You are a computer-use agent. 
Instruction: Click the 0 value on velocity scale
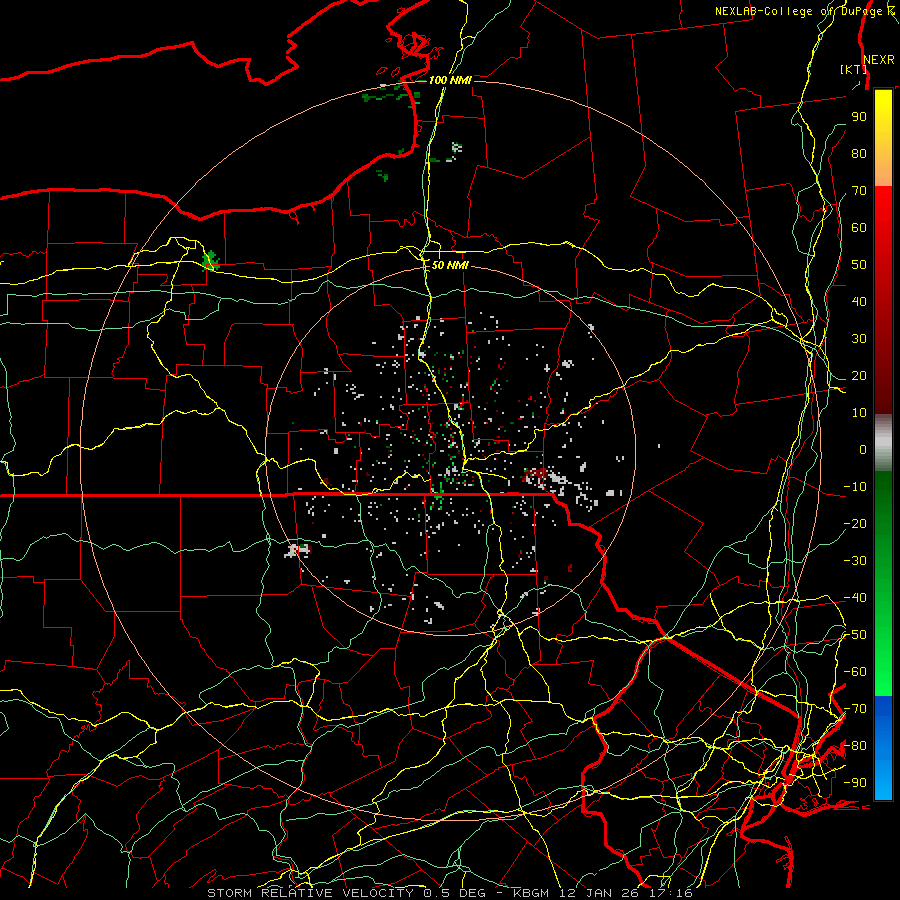pyautogui.click(x=863, y=449)
